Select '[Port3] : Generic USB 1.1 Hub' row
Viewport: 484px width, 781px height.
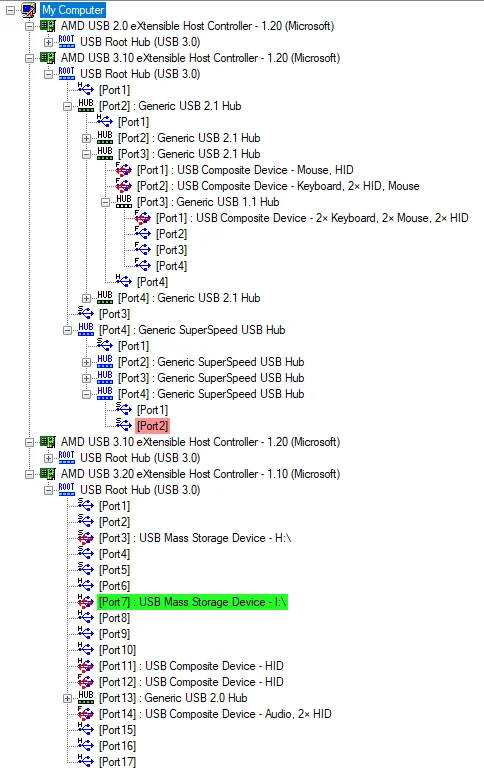208,202
